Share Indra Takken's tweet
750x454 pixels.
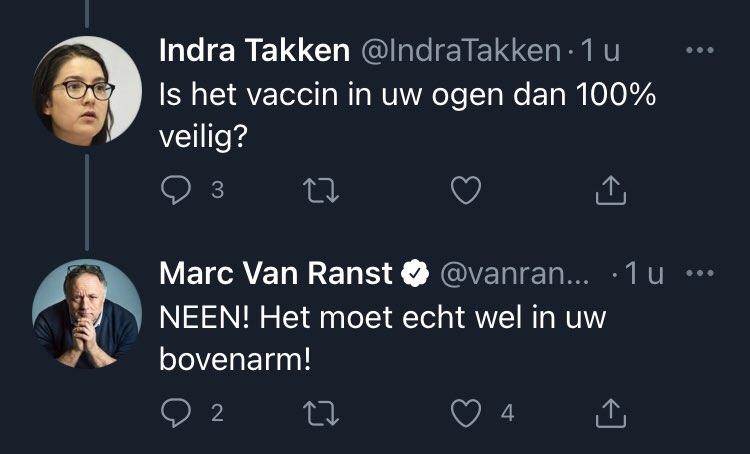tap(610, 190)
